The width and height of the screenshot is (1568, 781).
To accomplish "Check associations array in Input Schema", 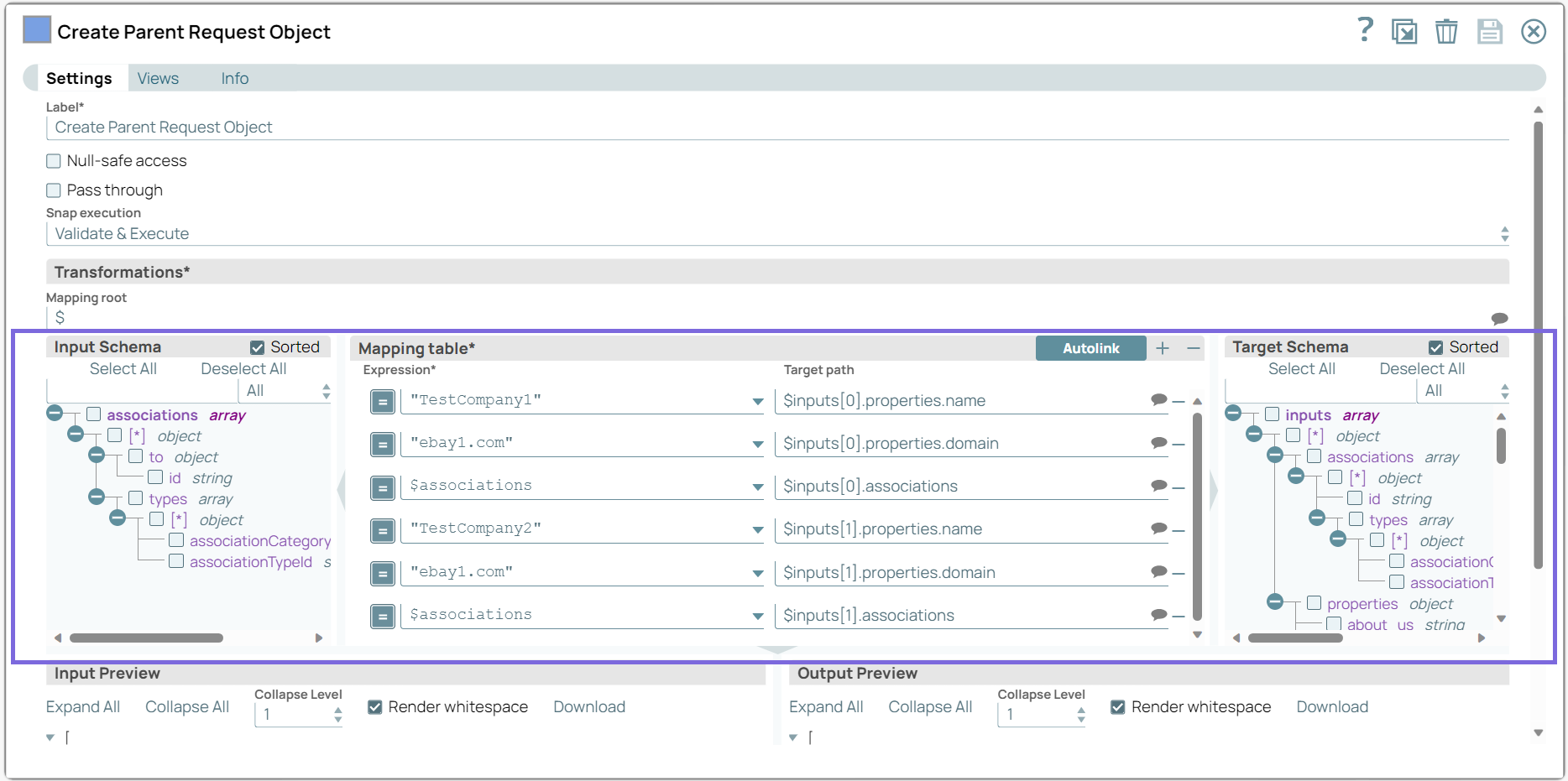I will click(94, 414).
